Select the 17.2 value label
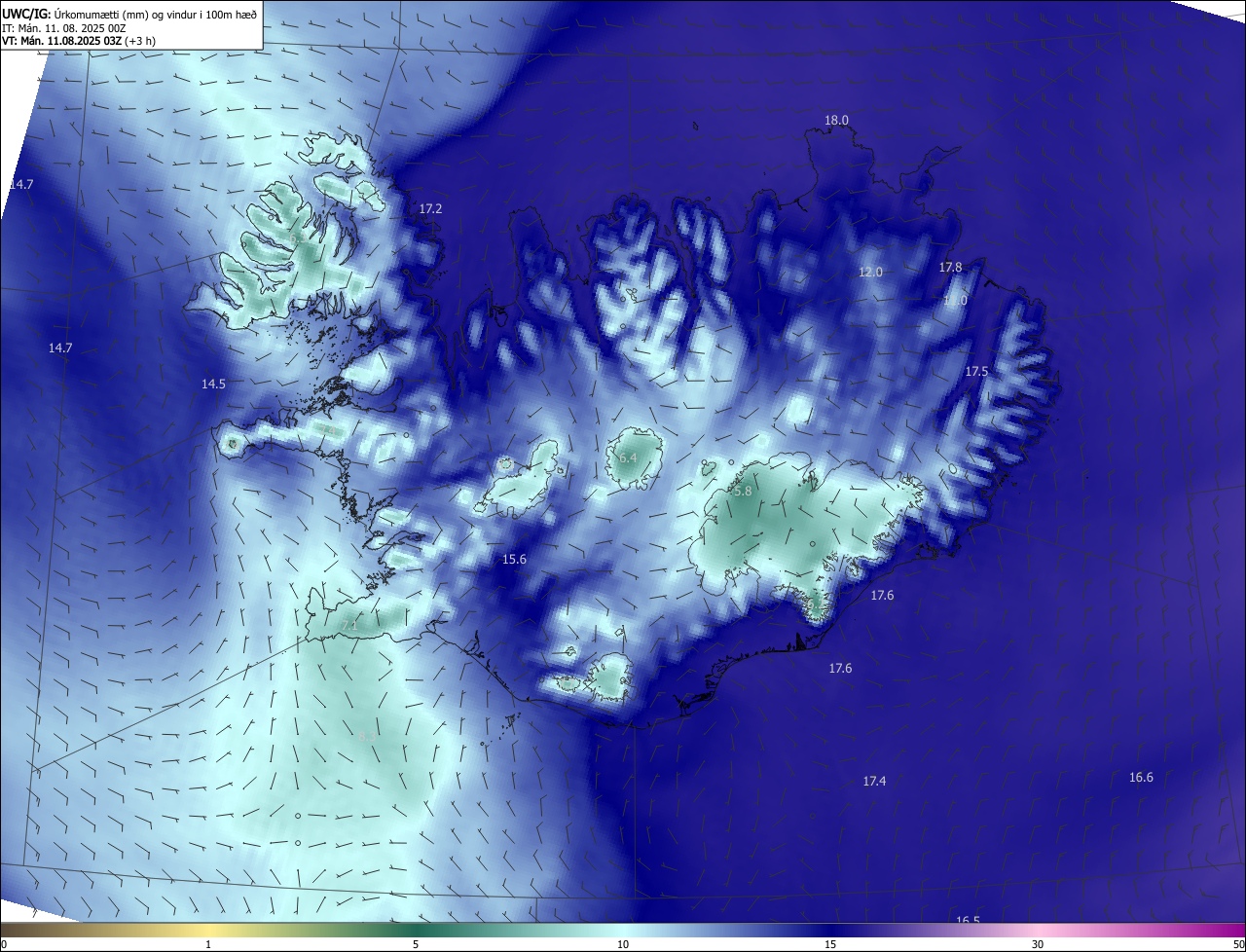The width and height of the screenshot is (1246, 952). [431, 209]
